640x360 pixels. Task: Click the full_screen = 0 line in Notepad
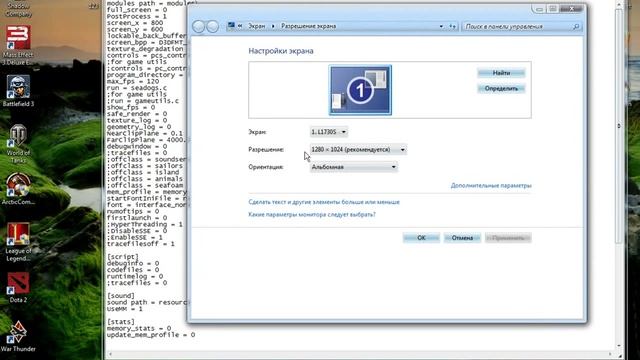tap(137, 10)
